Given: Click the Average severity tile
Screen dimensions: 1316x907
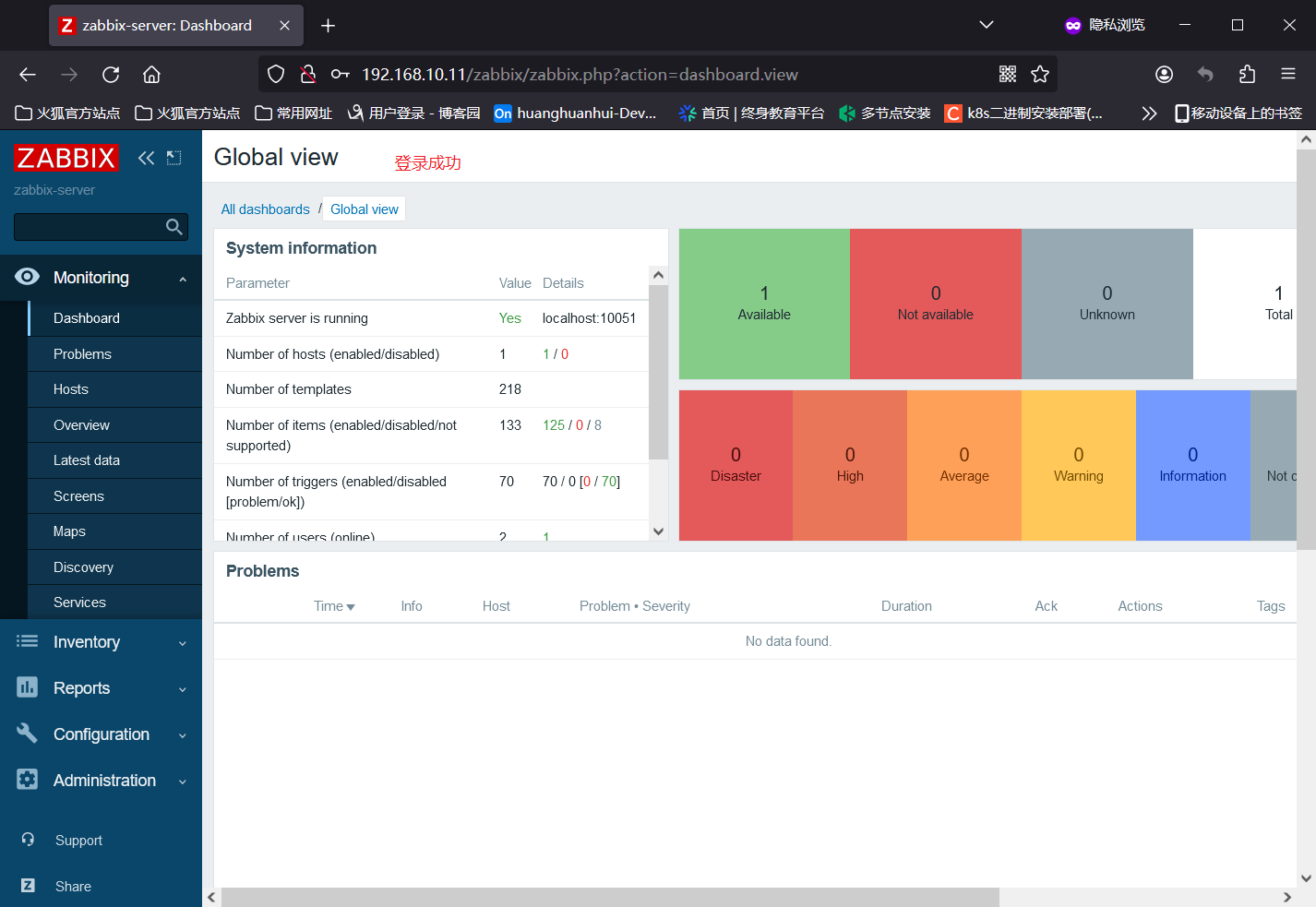Looking at the screenshot, I should coord(964,465).
